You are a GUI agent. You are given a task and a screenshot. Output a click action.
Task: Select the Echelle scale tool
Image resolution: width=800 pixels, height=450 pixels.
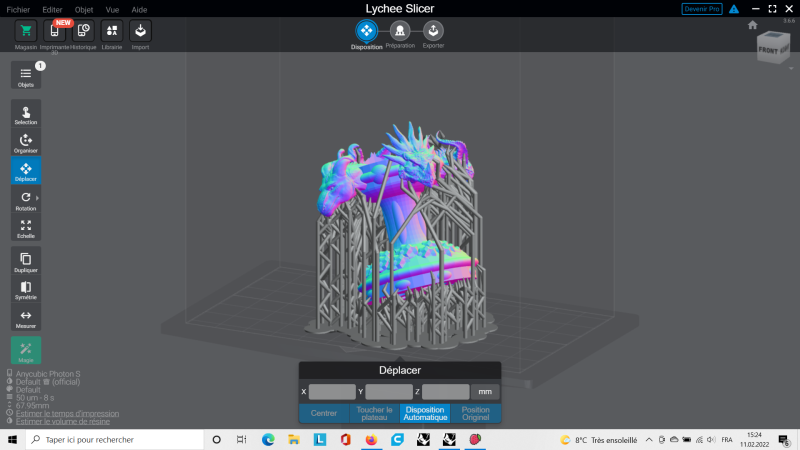tap(26, 228)
